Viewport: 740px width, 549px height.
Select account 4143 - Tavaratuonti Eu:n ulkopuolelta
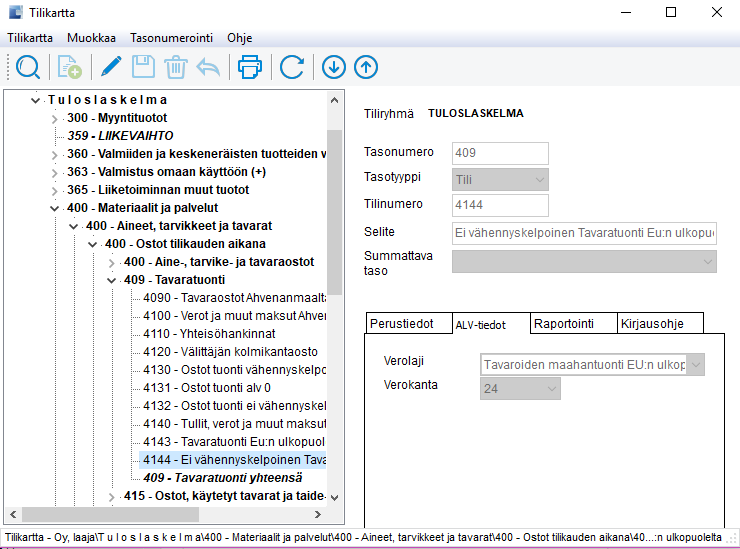pos(234,441)
